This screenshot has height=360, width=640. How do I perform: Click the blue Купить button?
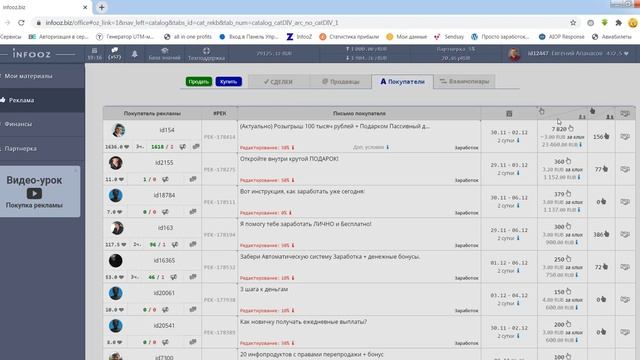(x=229, y=82)
